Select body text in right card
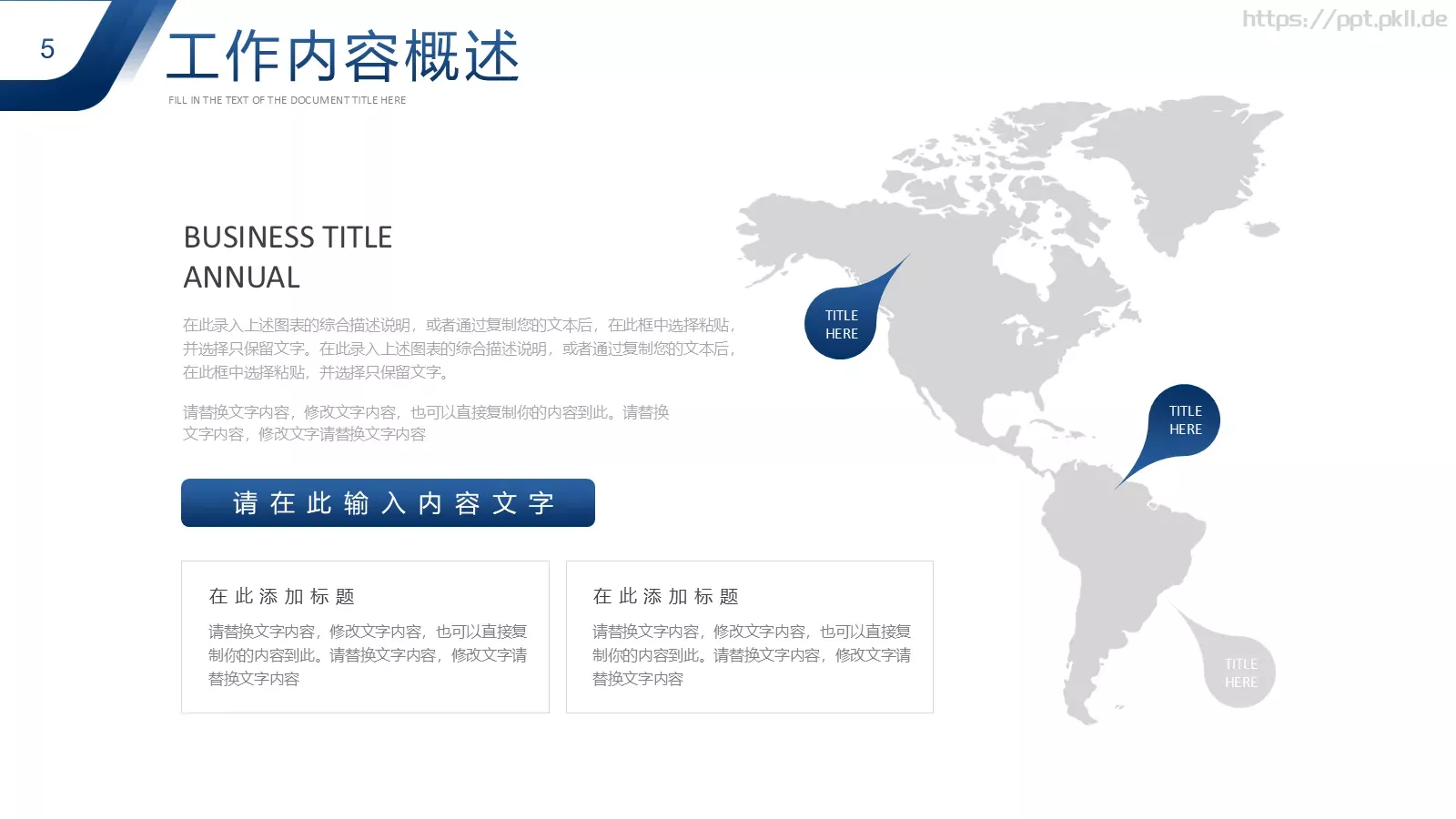Image resolution: width=1456 pixels, height=819 pixels. point(752,655)
